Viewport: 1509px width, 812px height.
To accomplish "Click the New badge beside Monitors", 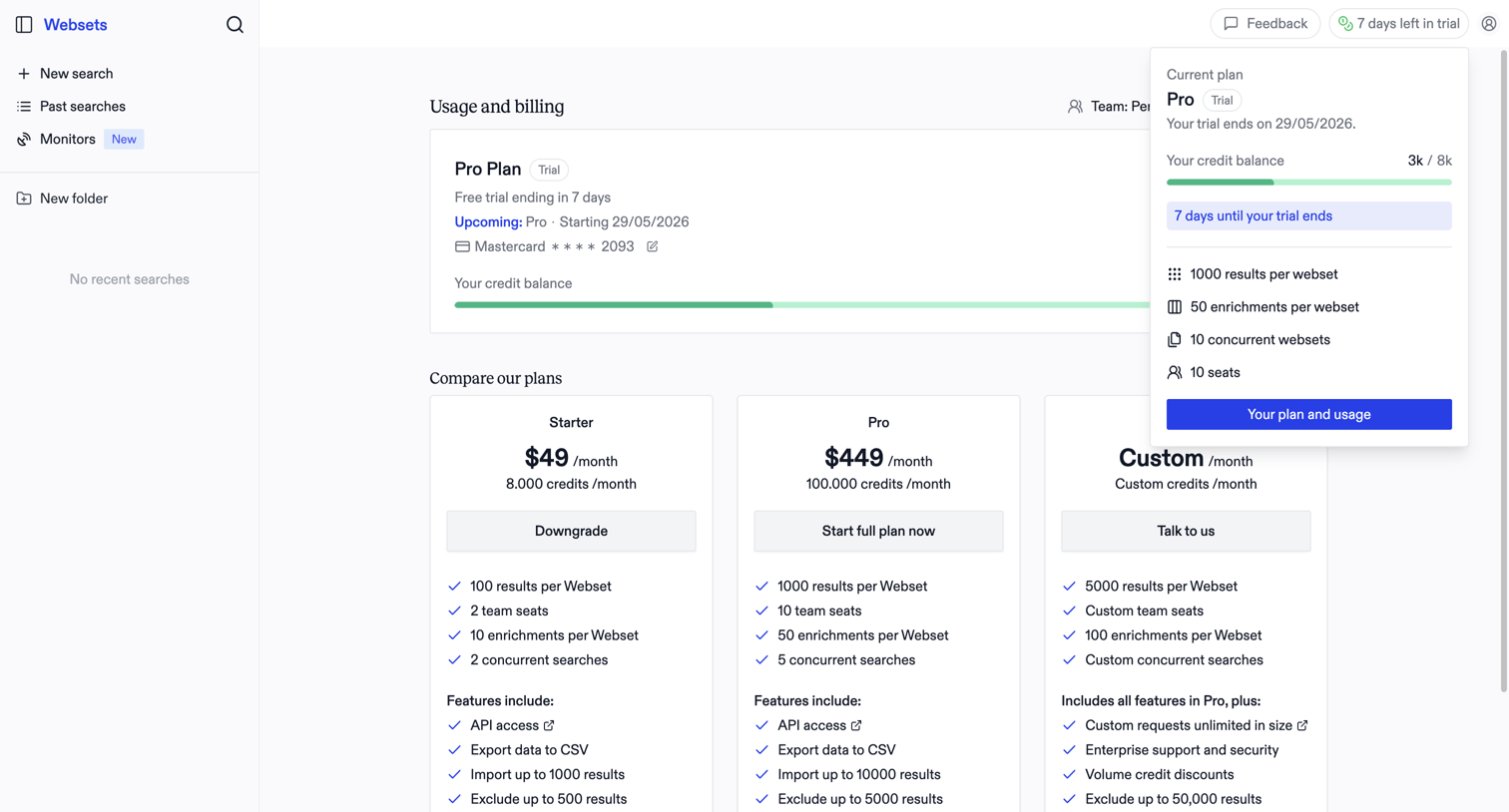I will [124, 140].
